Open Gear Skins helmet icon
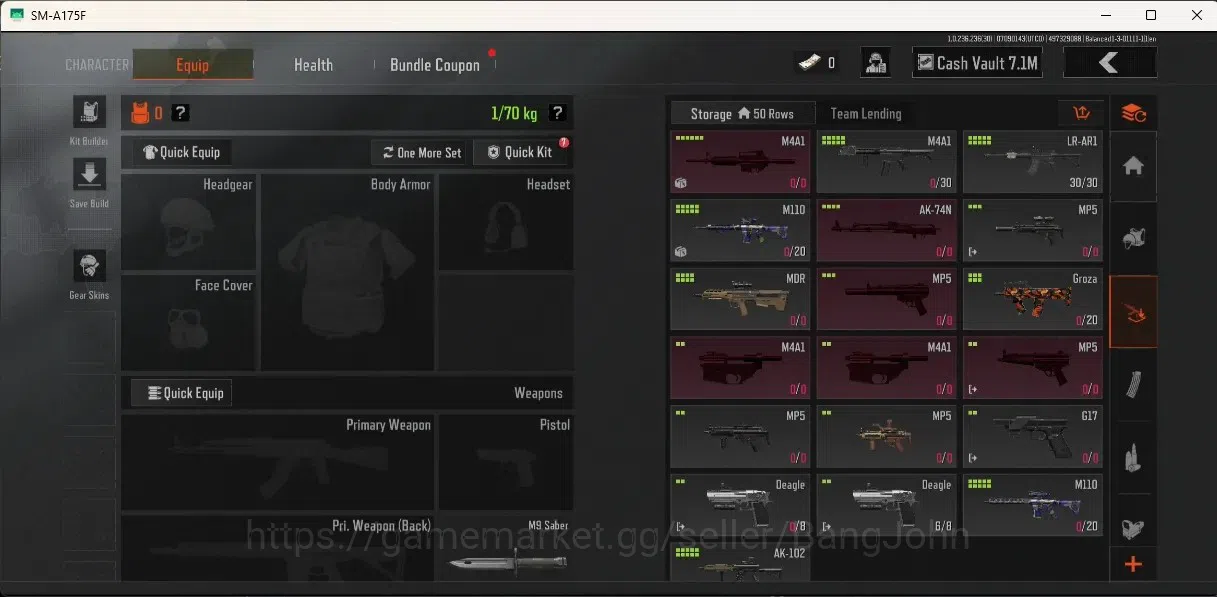This screenshot has height=597, width=1217. pos(89,267)
